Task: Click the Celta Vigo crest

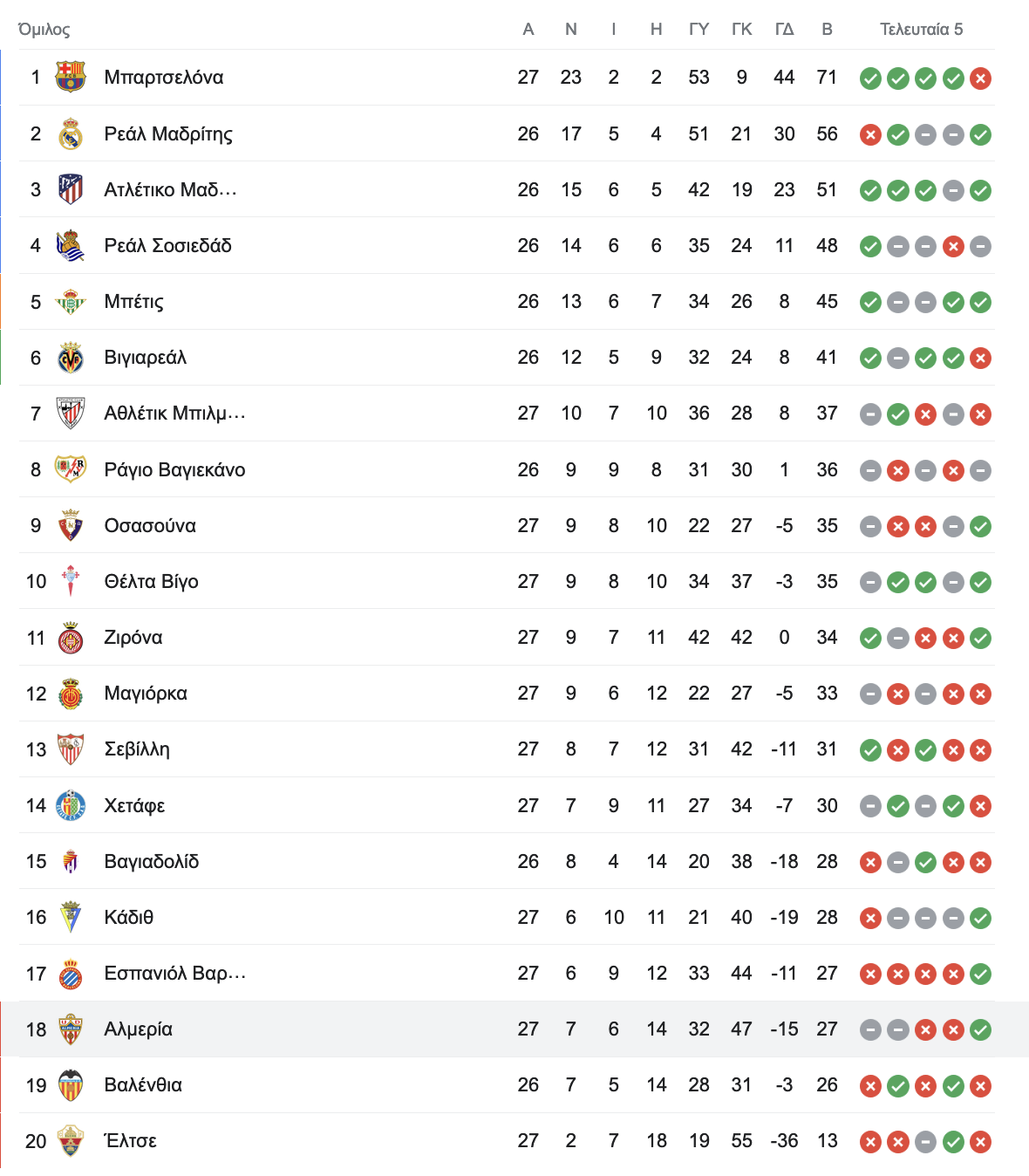Action: [71, 581]
